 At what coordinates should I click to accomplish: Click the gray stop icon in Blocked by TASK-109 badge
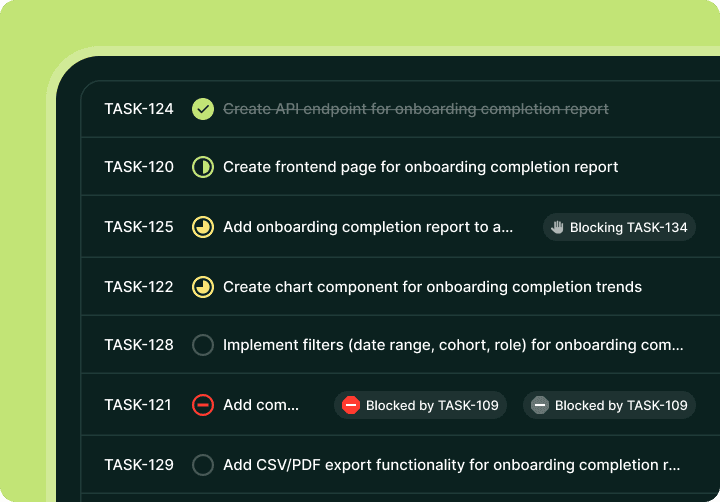coord(540,405)
